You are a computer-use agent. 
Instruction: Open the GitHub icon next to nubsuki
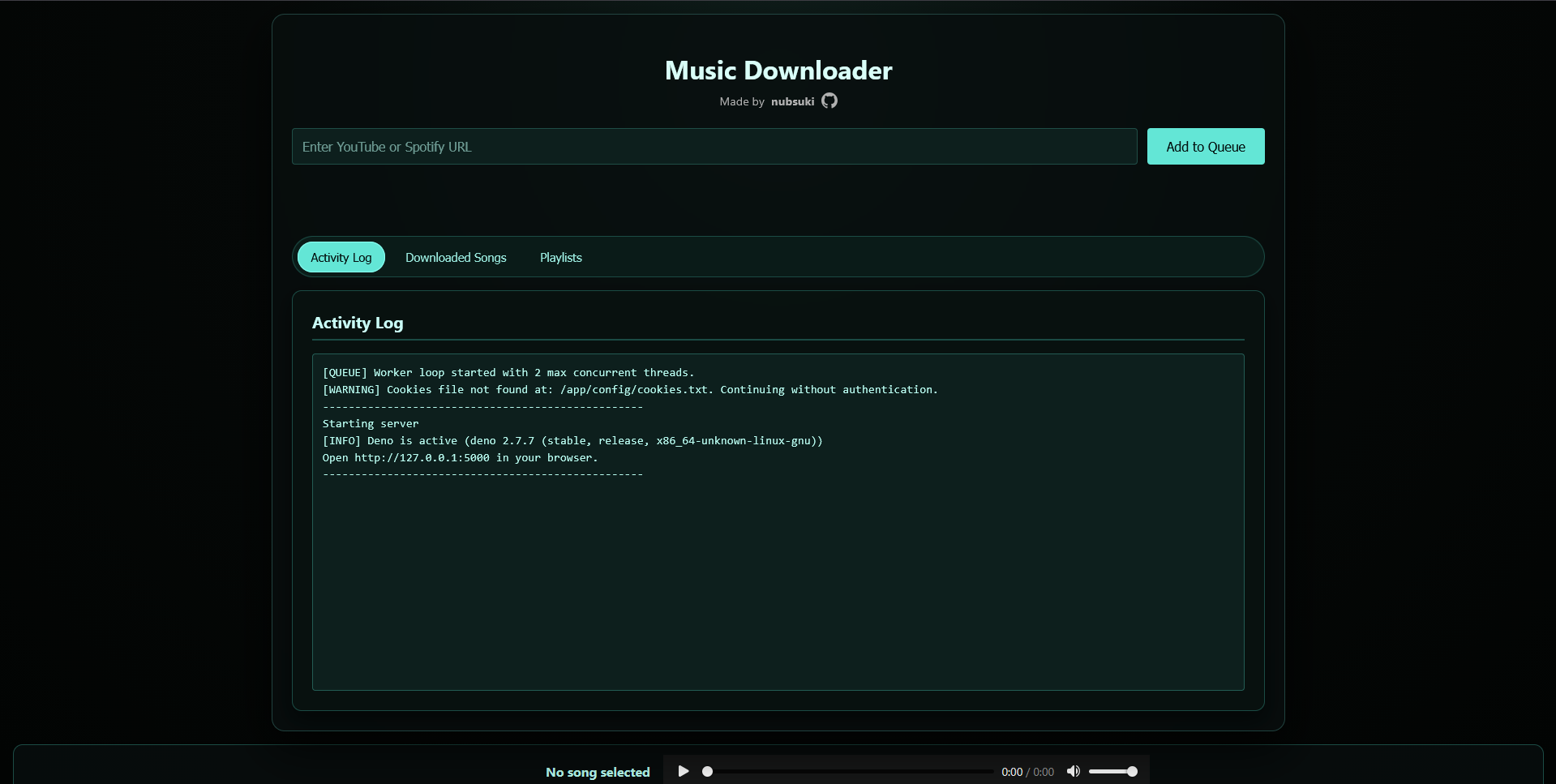pyautogui.click(x=829, y=101)
